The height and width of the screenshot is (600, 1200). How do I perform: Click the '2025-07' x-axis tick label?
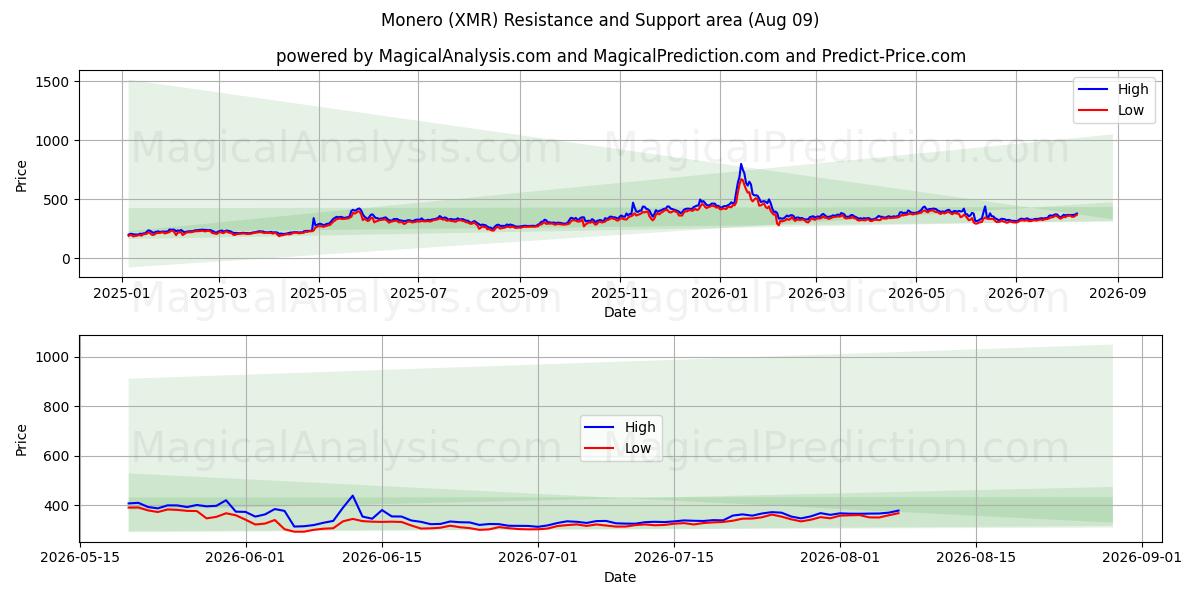click(418, 294)
